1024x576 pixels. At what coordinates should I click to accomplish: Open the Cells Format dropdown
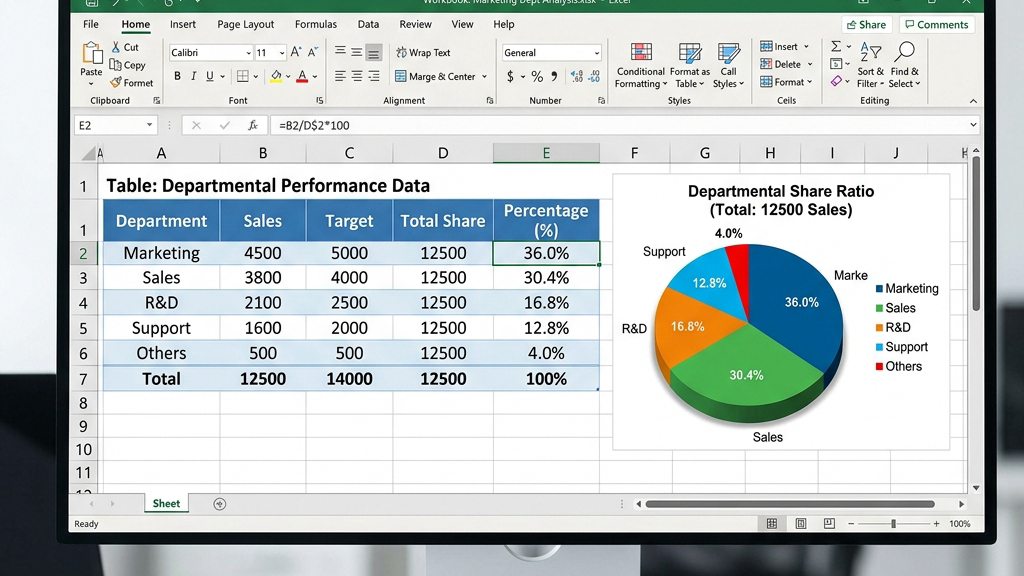(x=786, y=82)
